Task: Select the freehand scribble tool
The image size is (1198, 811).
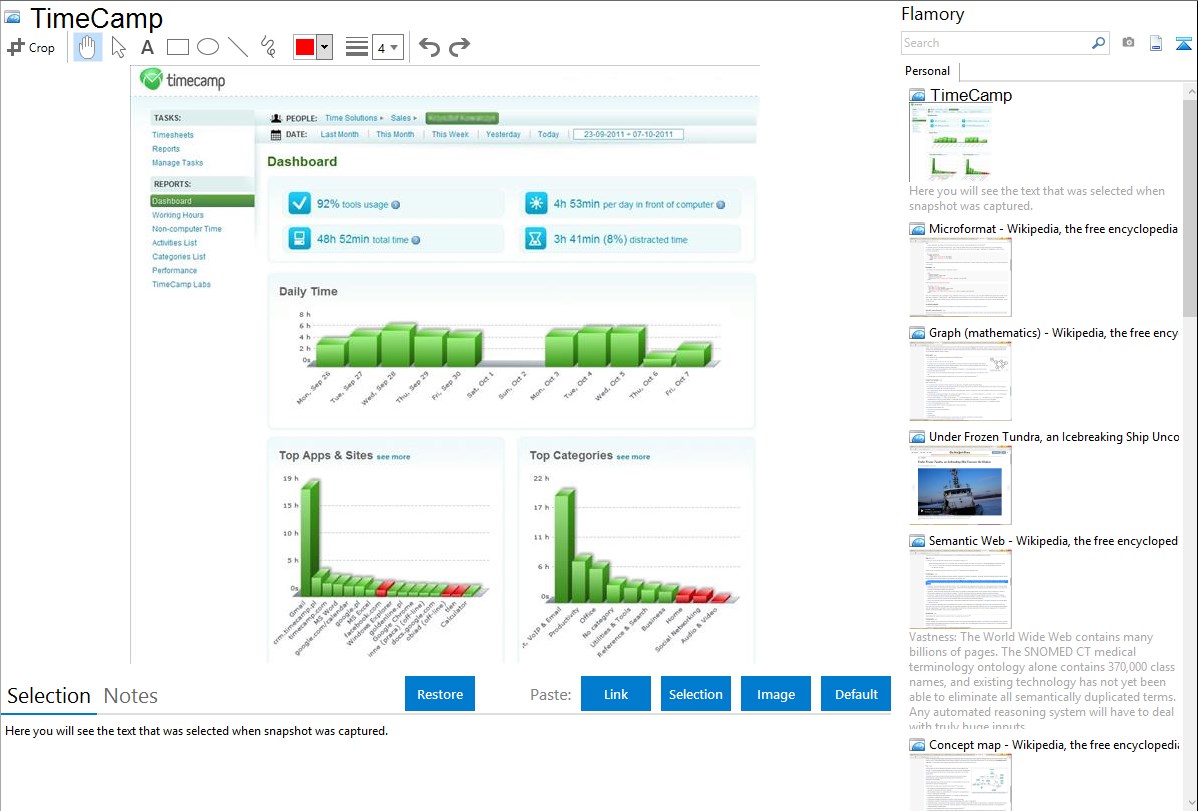Action: click(x=268, y=47)
